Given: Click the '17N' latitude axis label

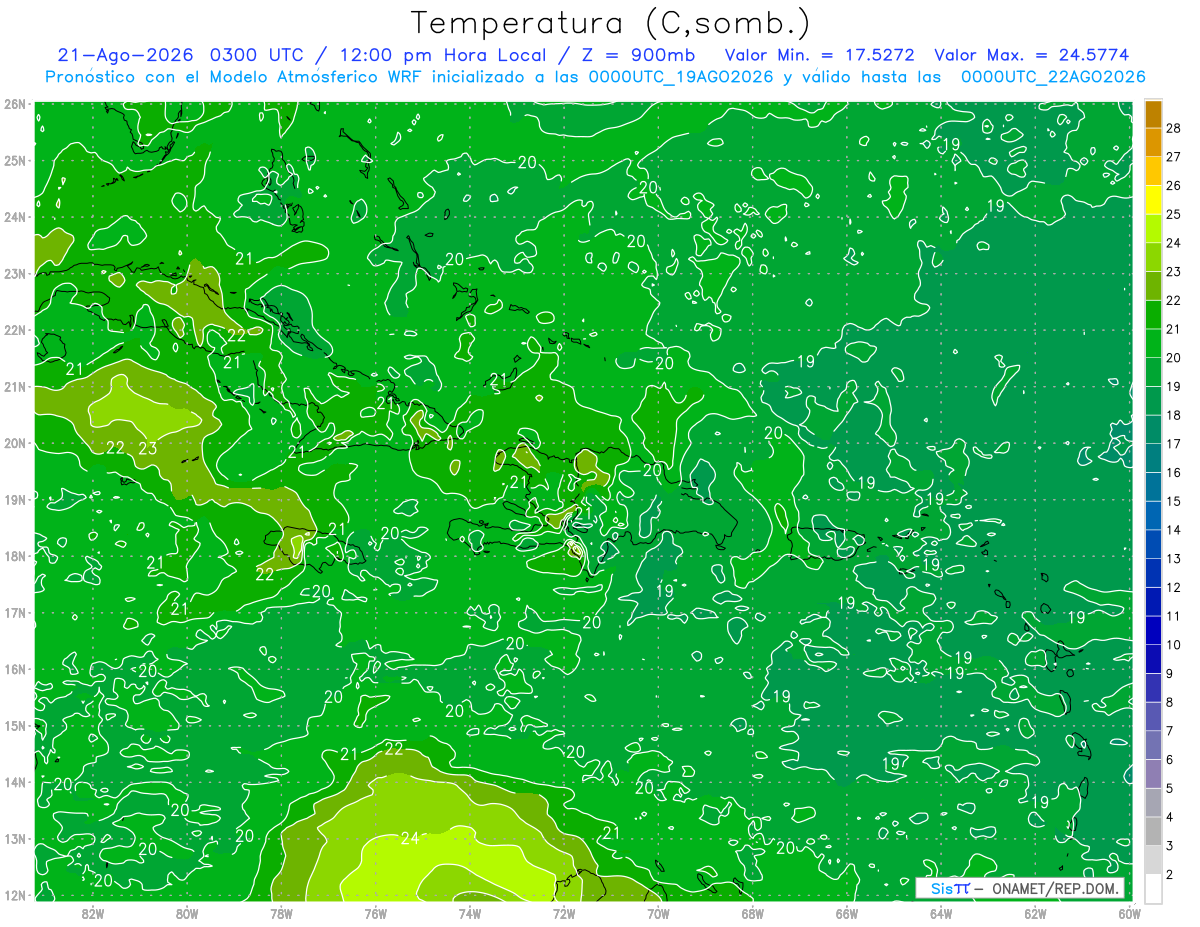Looking at the screenshot, I should pos(15,613).
